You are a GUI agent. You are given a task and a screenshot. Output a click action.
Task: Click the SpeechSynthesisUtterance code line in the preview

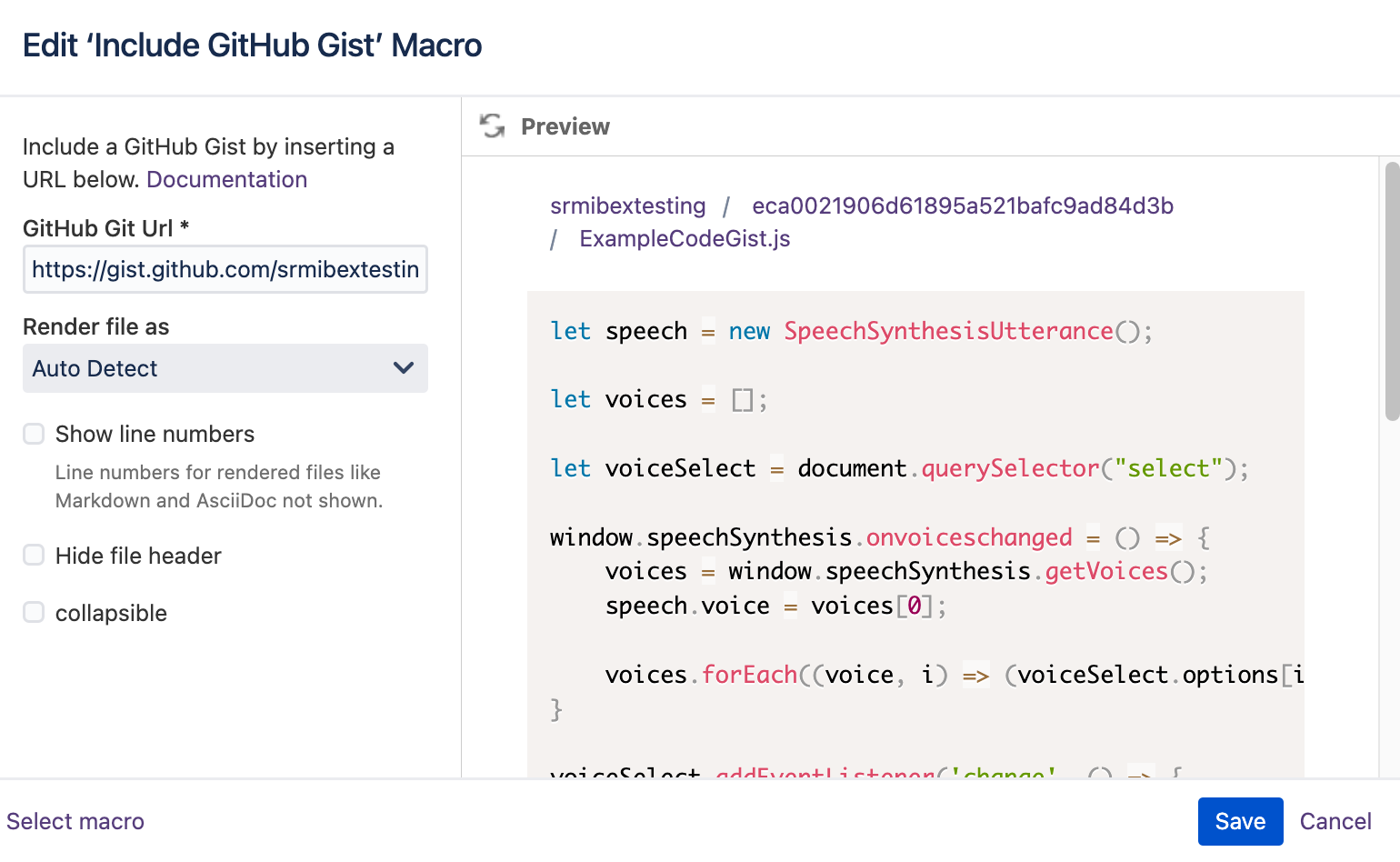[x=851, y=331]
